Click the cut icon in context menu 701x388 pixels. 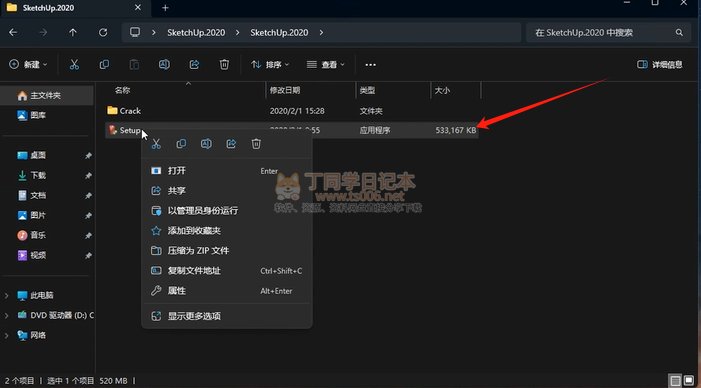(156, 144)
